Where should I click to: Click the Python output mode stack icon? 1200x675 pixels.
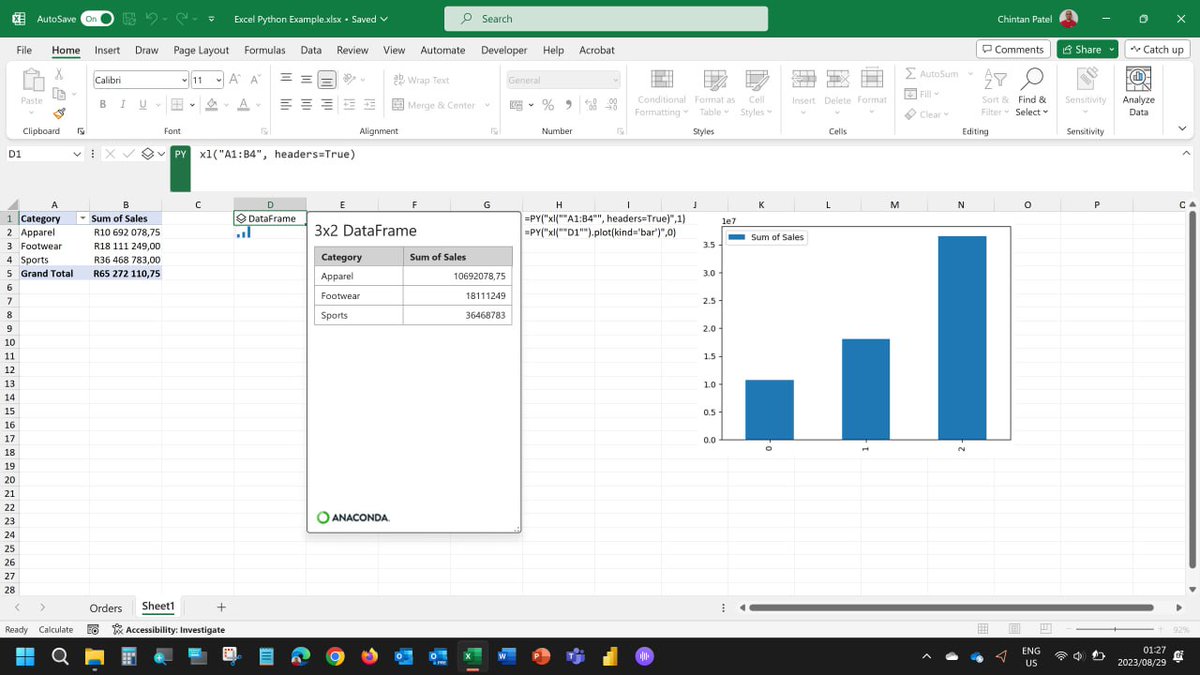[149, 155]
